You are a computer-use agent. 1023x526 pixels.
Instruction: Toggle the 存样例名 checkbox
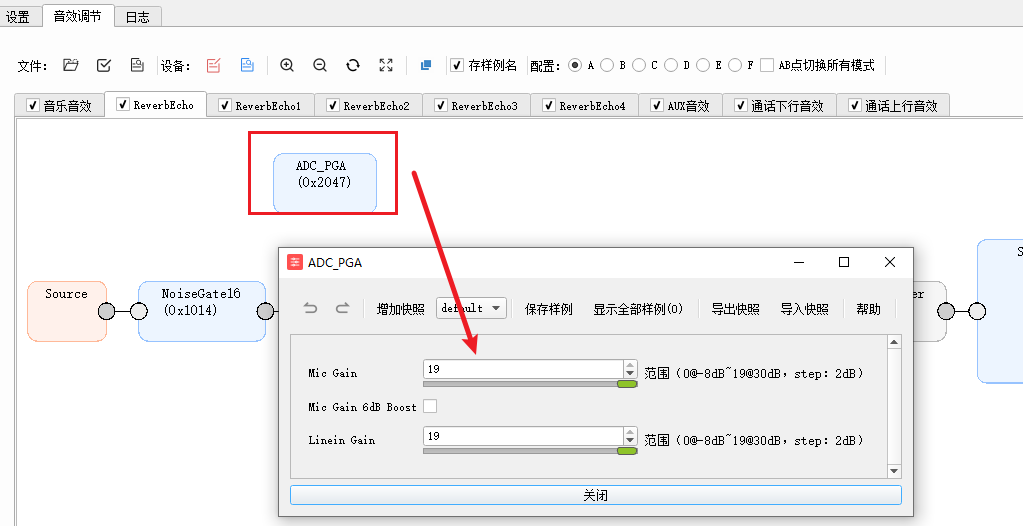(x=457, y=65)
